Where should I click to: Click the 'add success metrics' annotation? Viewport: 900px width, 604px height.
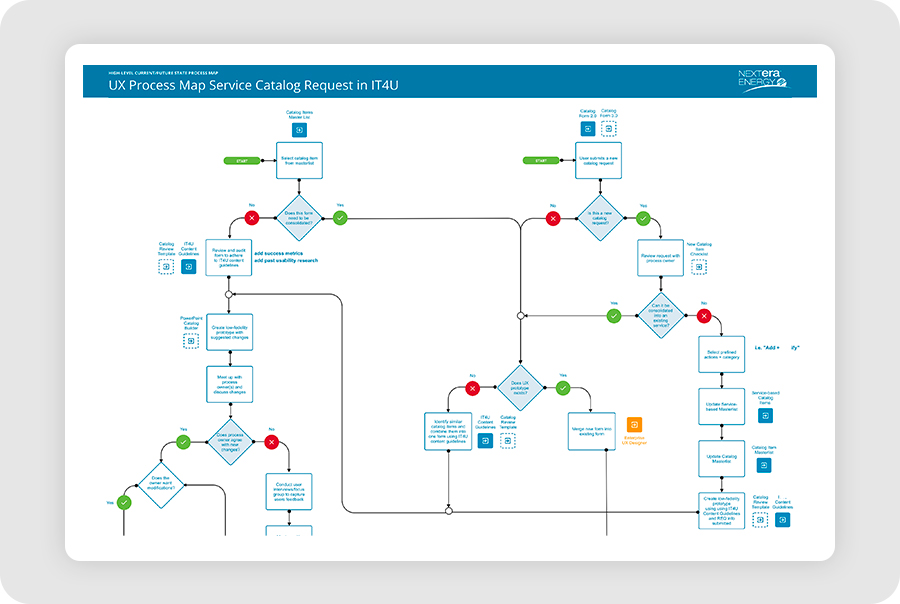point(278,253)
